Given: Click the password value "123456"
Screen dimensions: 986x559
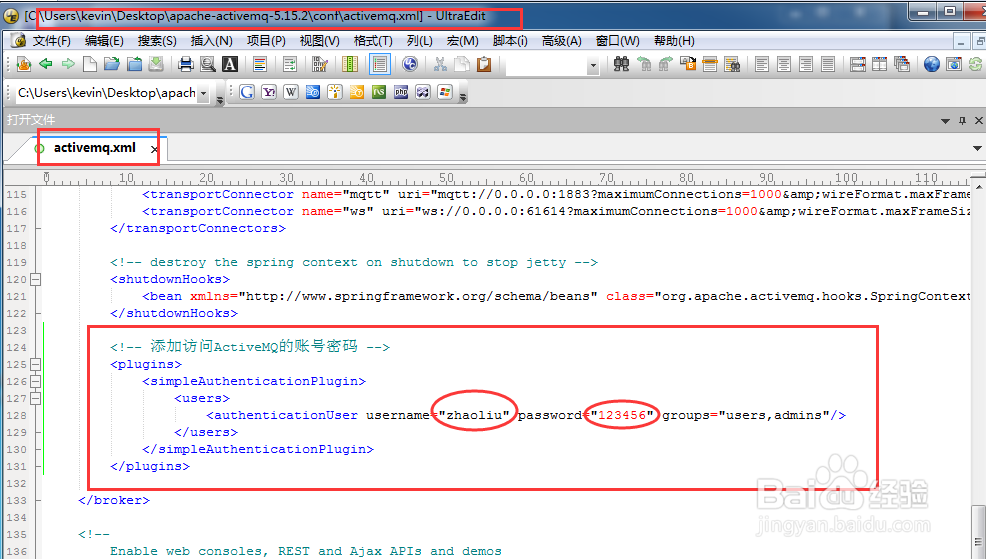Looking at the screenshot, I should [x=622, y=415].
